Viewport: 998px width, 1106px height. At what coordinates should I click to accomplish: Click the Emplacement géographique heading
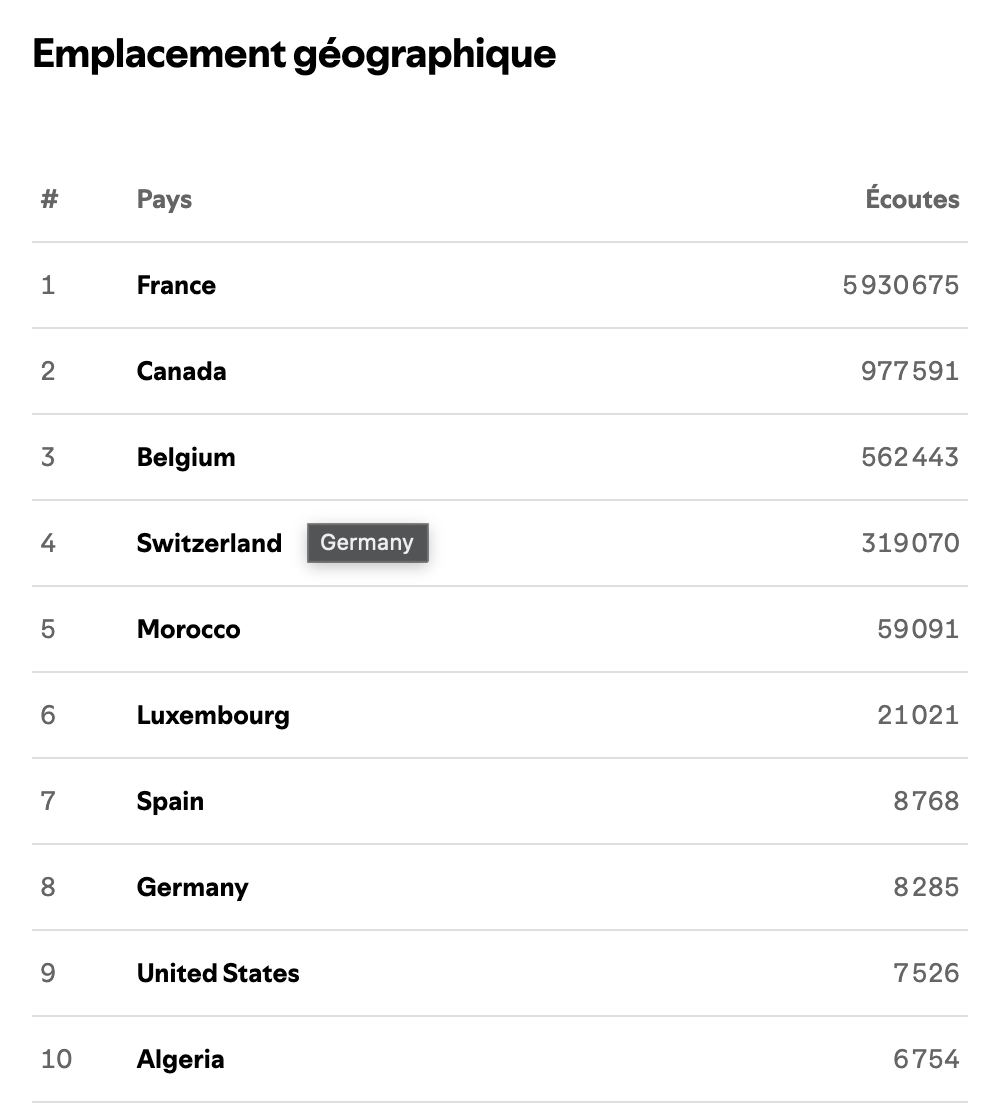[294, 54]
